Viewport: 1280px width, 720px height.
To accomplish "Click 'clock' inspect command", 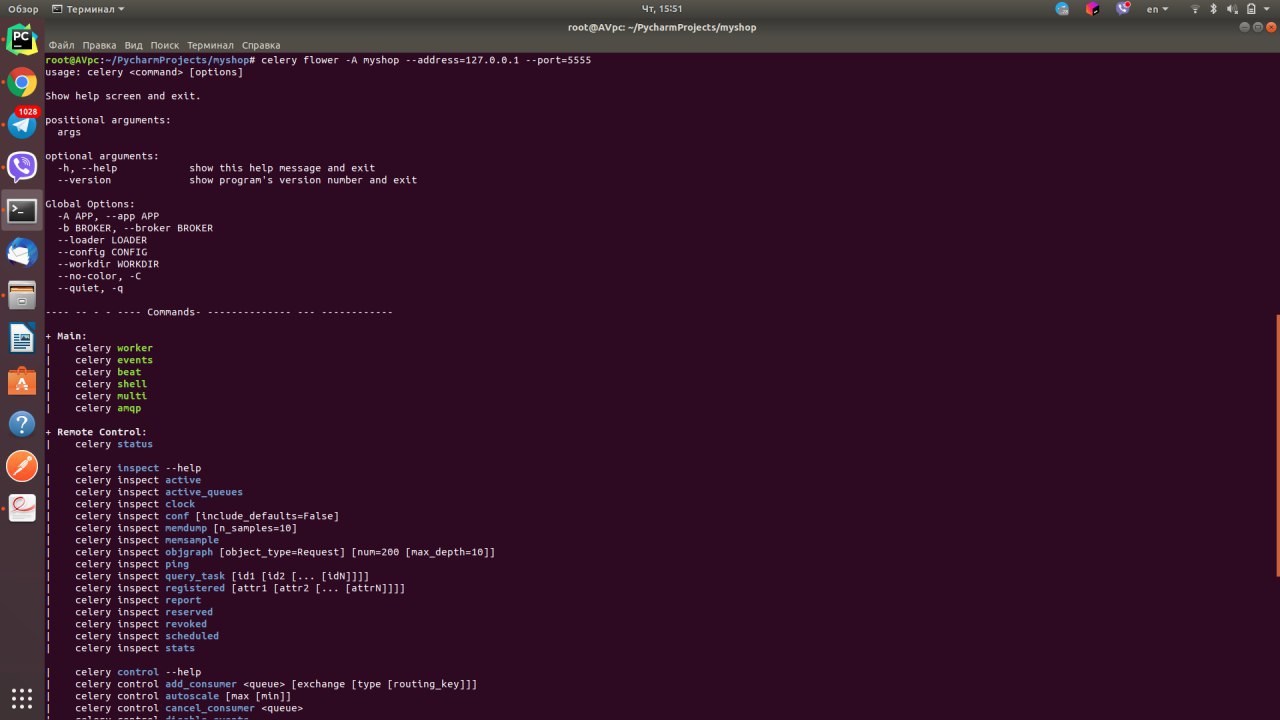I will coord(180,504).
